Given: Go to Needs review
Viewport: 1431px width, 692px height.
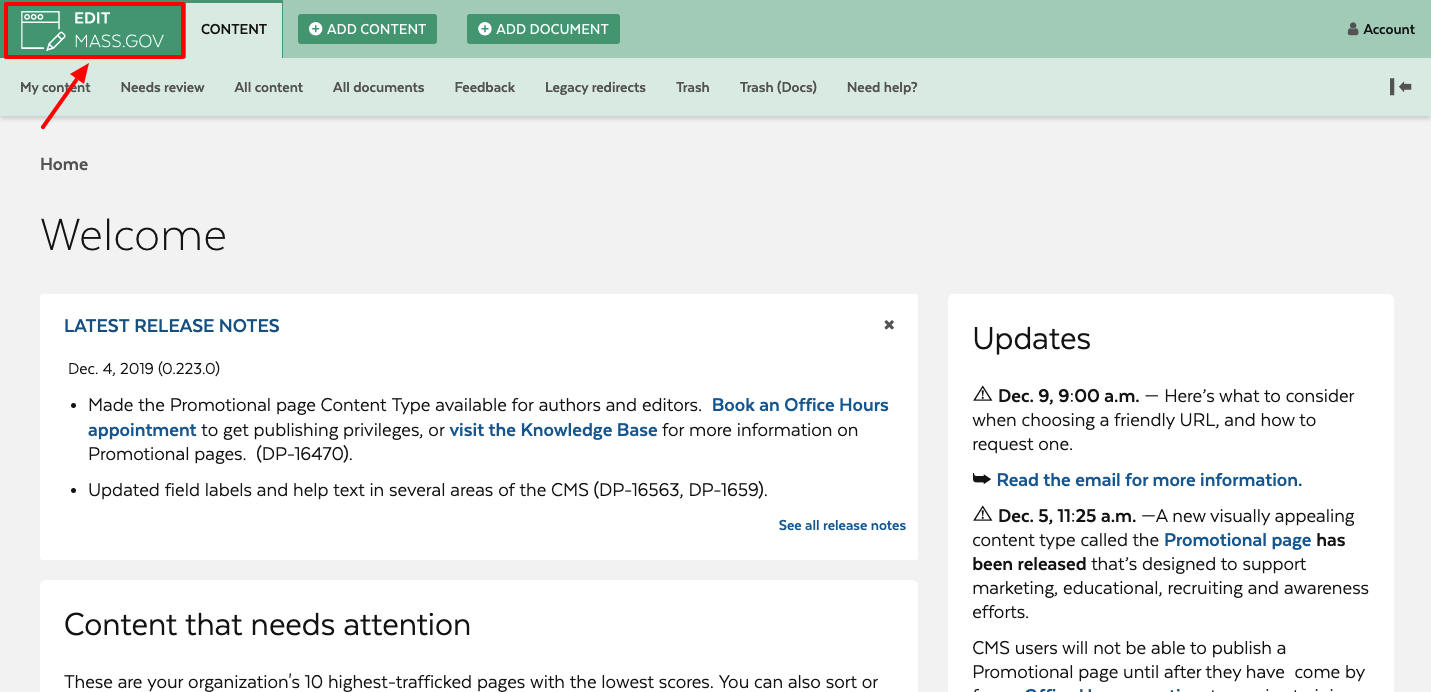Looking at the screenshot, I should 162,87.
